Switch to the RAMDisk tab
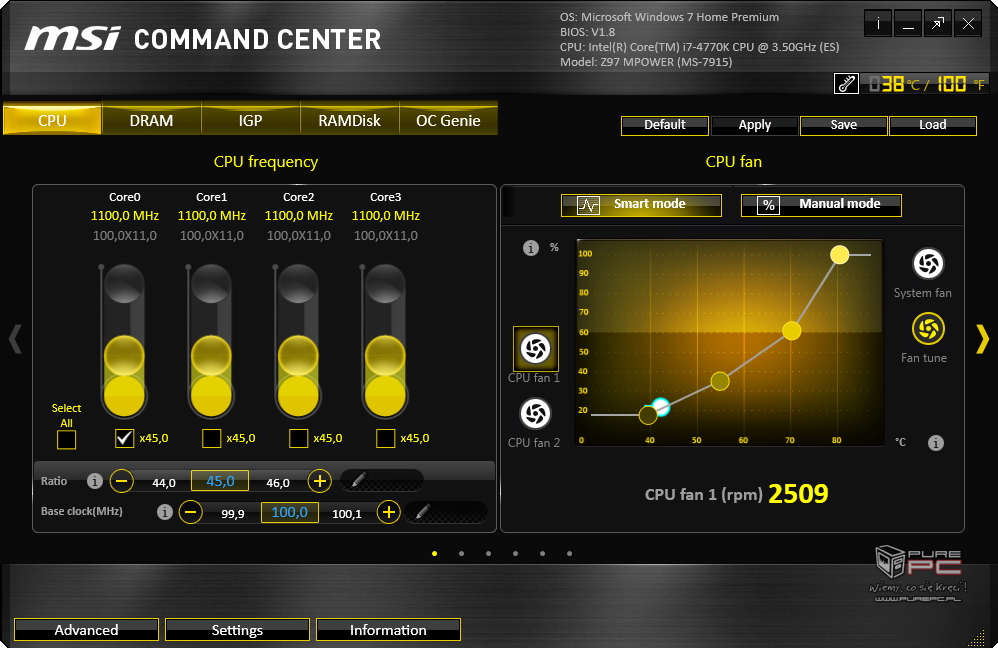This screenshot has width=998, height=648. 349,120
